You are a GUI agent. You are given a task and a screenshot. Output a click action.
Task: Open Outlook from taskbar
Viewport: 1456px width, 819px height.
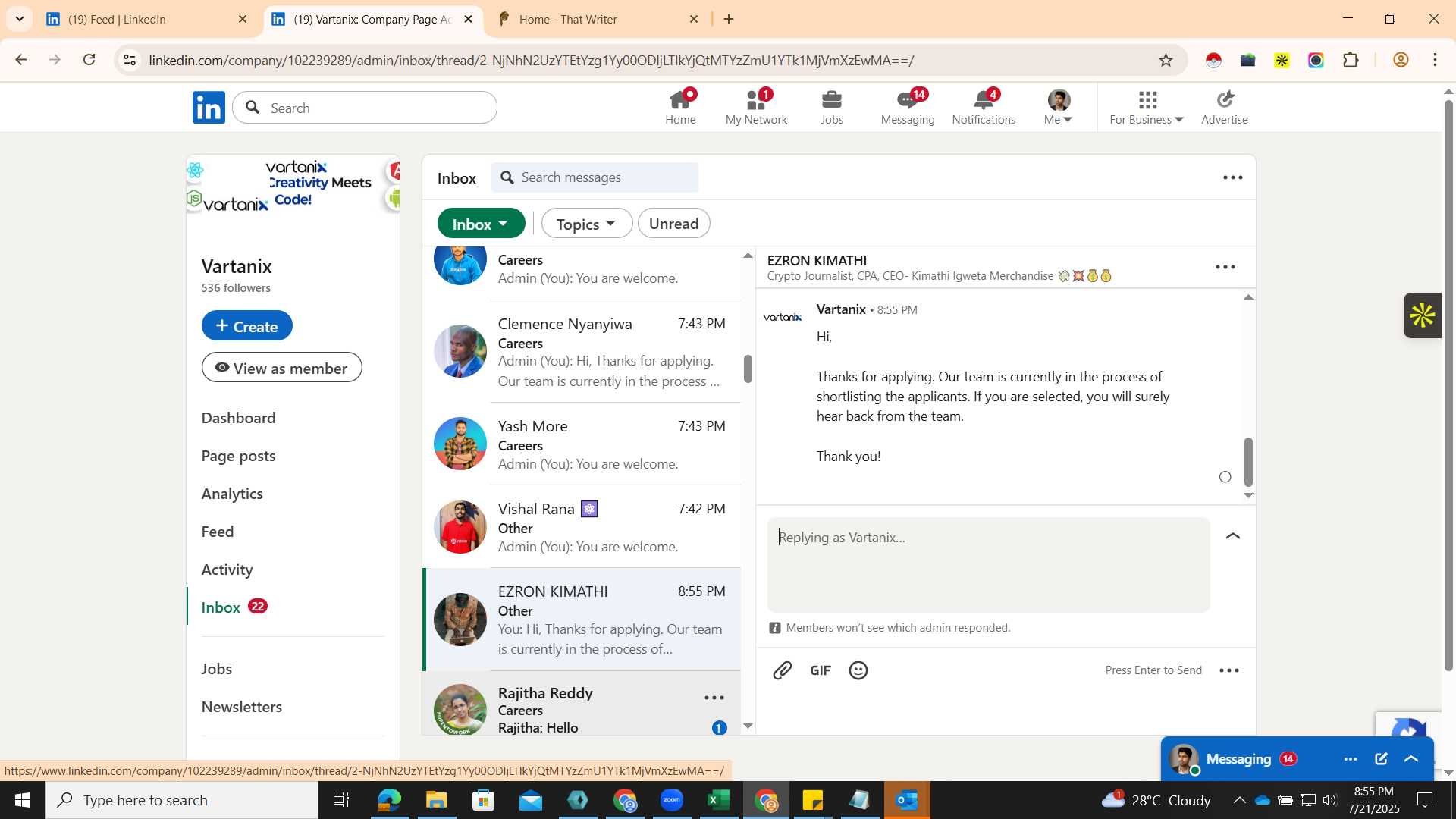click(x=907, y=800)
